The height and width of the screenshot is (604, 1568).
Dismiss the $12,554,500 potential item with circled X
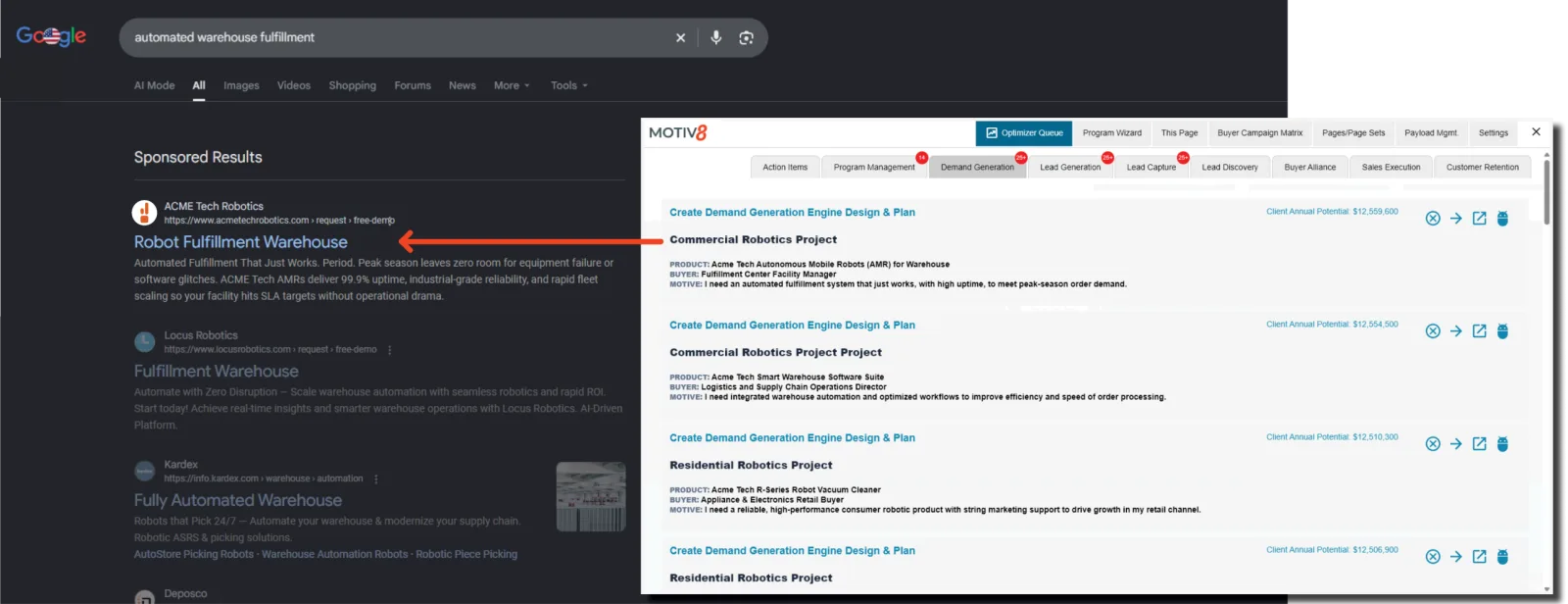[1433, 331]
